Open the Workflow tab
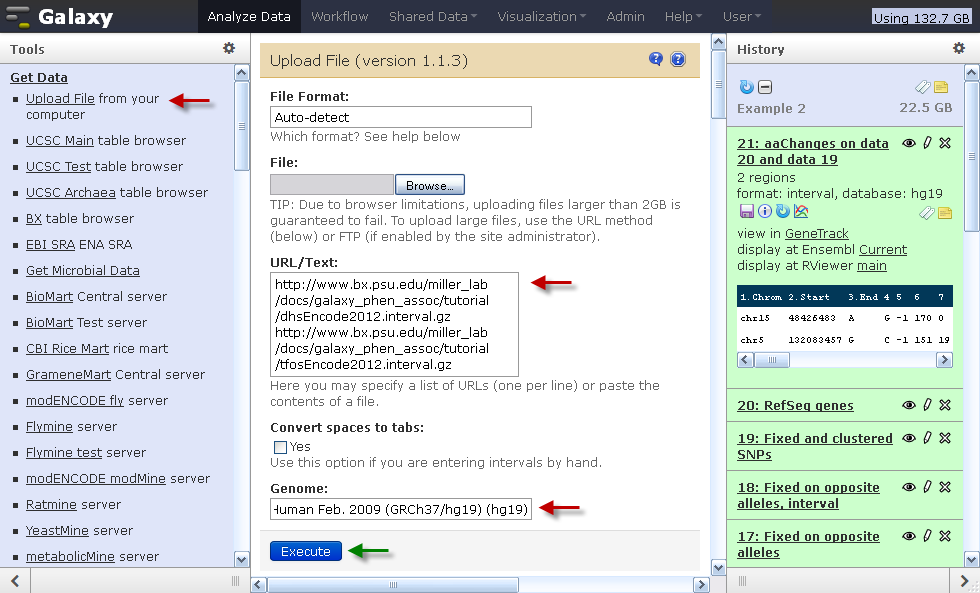 click(x=339, y=16)
